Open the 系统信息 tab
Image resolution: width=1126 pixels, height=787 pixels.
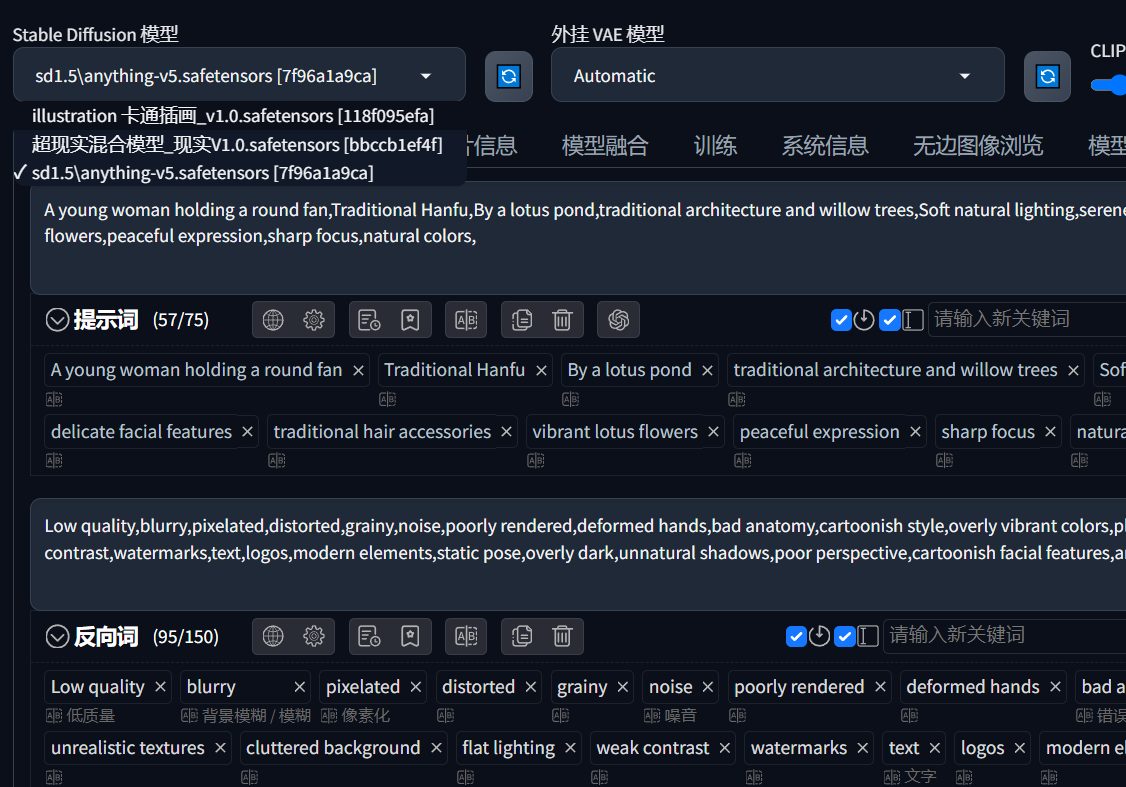point(825,146)
